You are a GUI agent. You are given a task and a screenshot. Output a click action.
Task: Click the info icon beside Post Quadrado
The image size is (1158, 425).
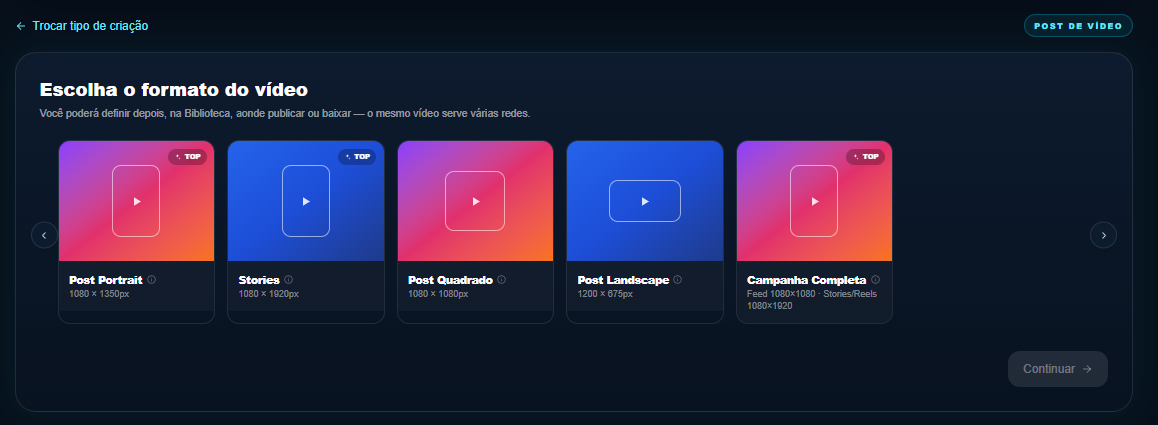[501, 280]
